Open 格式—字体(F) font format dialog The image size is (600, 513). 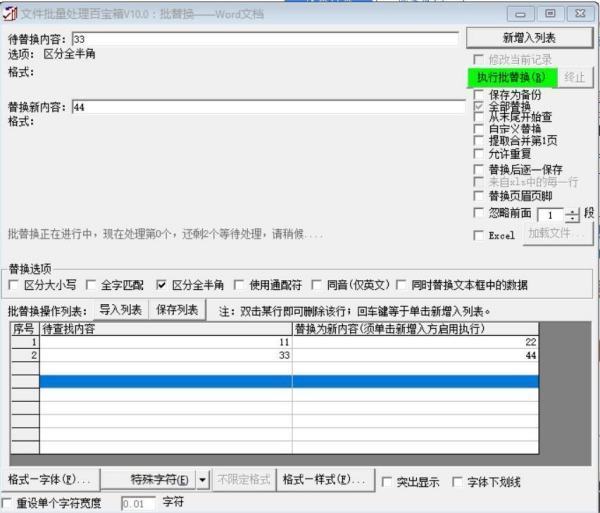pos(50,480)
